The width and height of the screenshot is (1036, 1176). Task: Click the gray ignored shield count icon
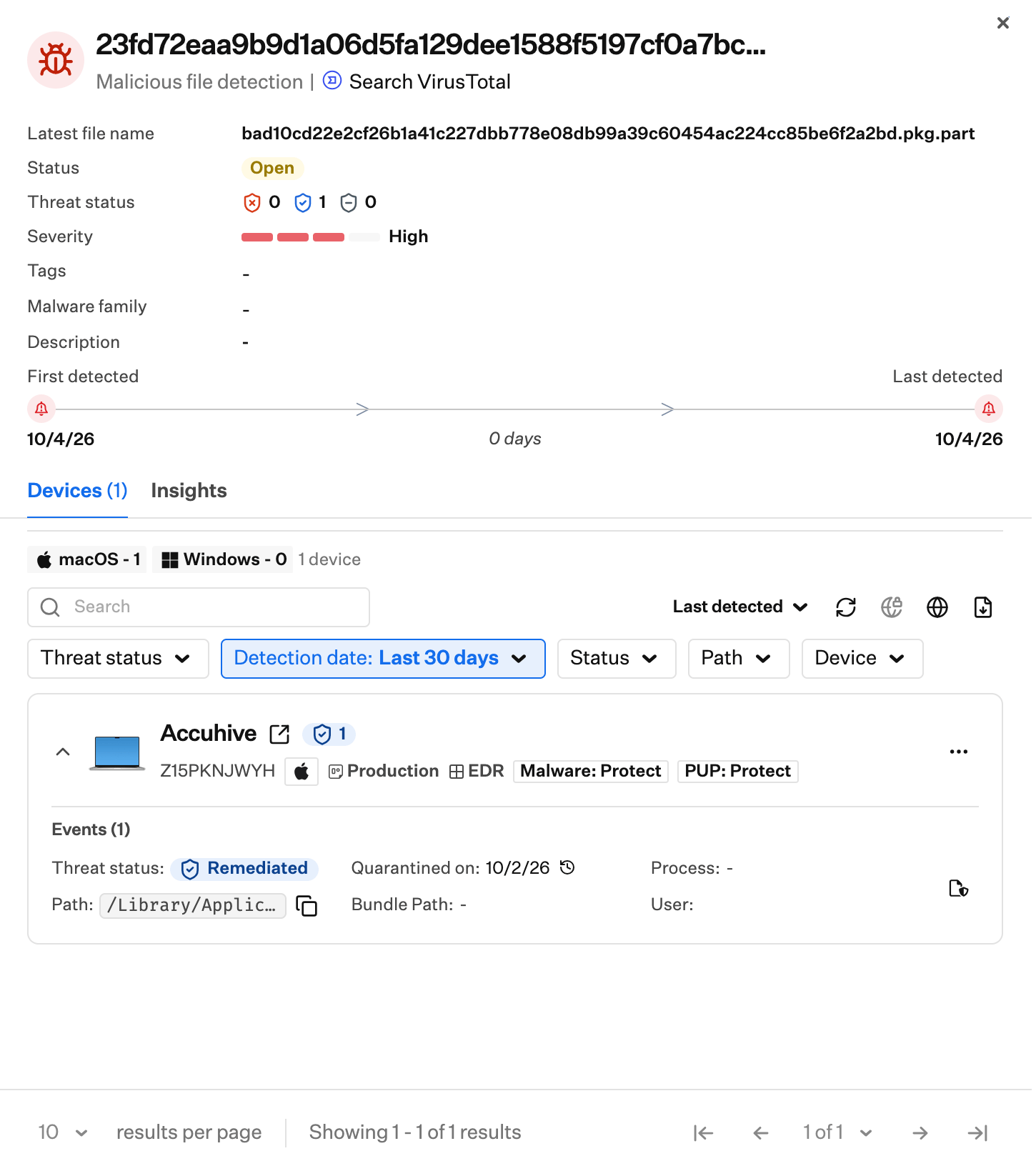[348, 203]
